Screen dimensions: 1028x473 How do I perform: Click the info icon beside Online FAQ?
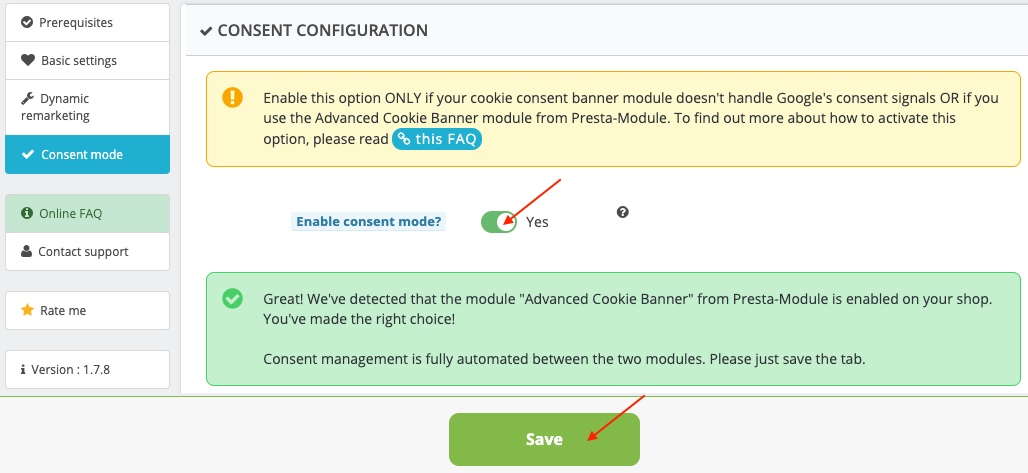27,213
